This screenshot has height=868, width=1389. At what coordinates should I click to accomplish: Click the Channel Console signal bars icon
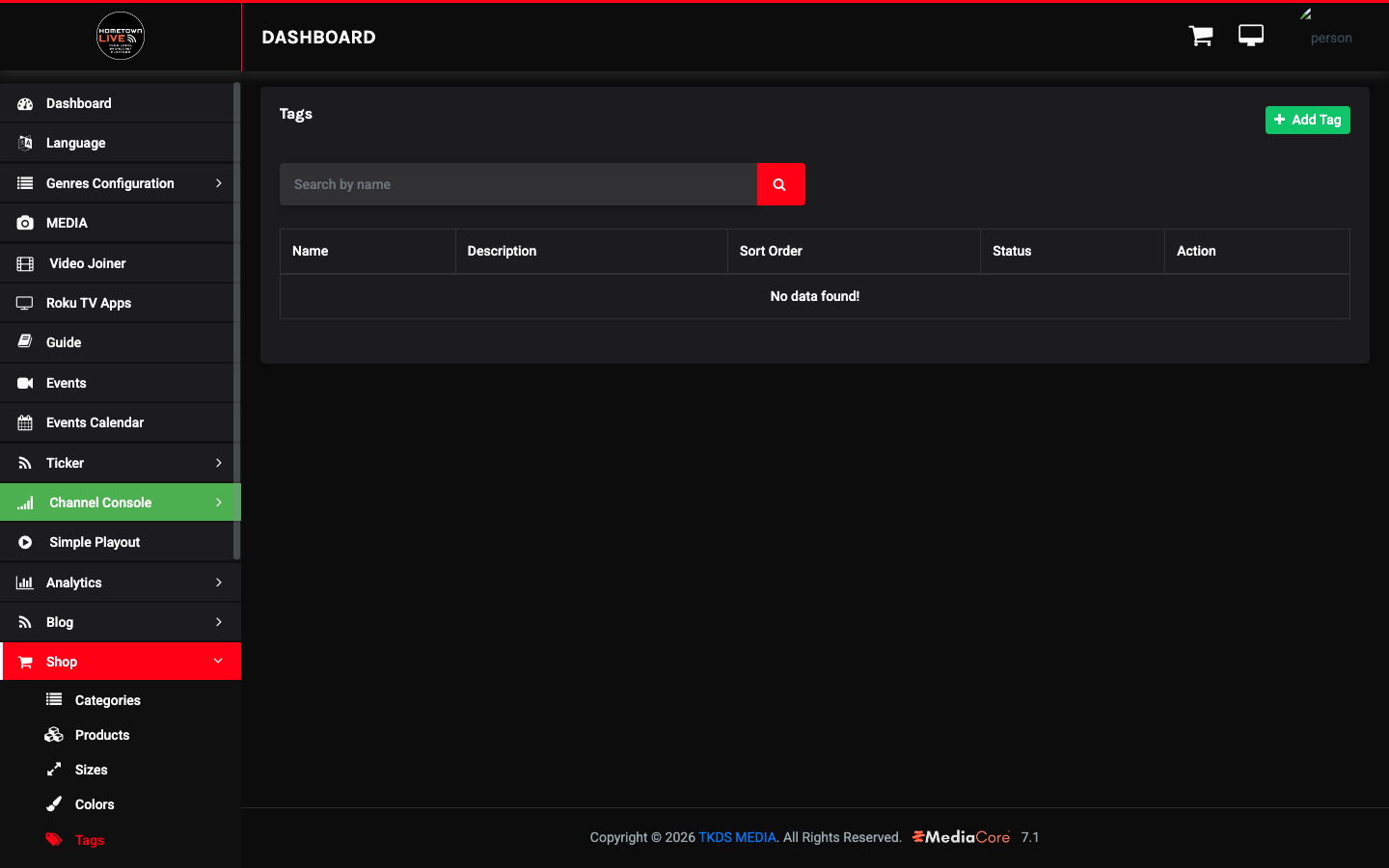coord(25,502)
